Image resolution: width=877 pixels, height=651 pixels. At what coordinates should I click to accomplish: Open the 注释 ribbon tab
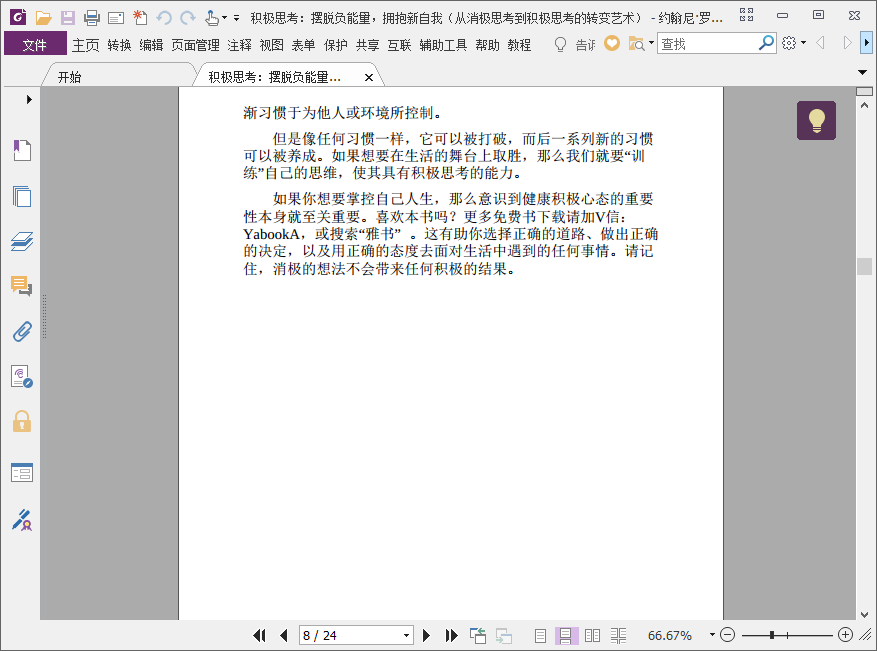[239, 45]
